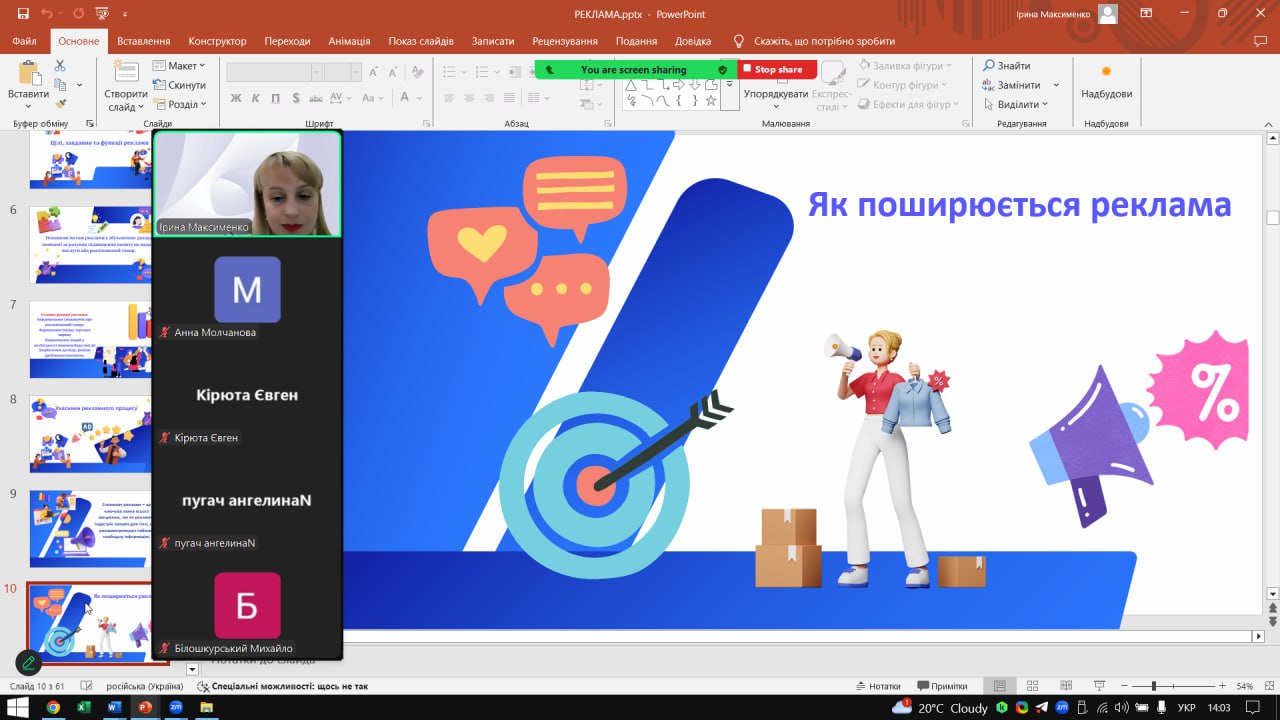Toggle Примітки comments pane in status bar
Screen dimensions: 1280x720
click(941, 686)
